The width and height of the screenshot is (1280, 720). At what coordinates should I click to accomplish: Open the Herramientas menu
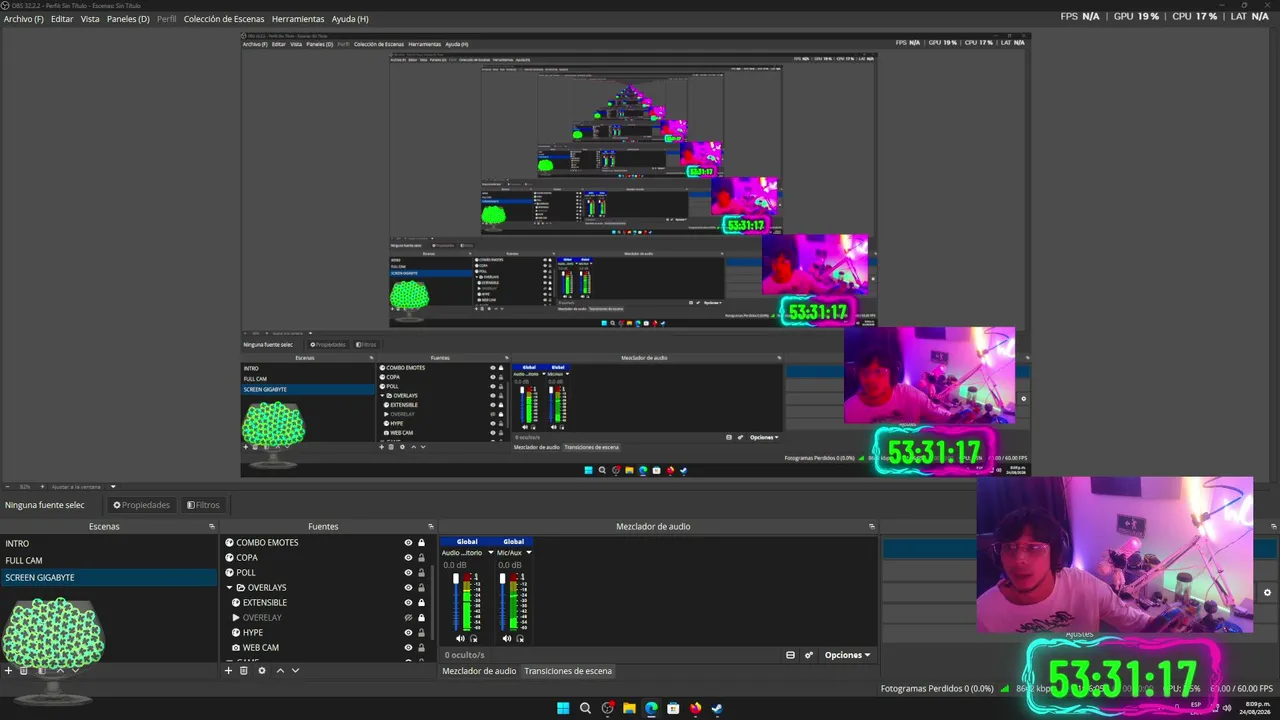click(298, 19)
